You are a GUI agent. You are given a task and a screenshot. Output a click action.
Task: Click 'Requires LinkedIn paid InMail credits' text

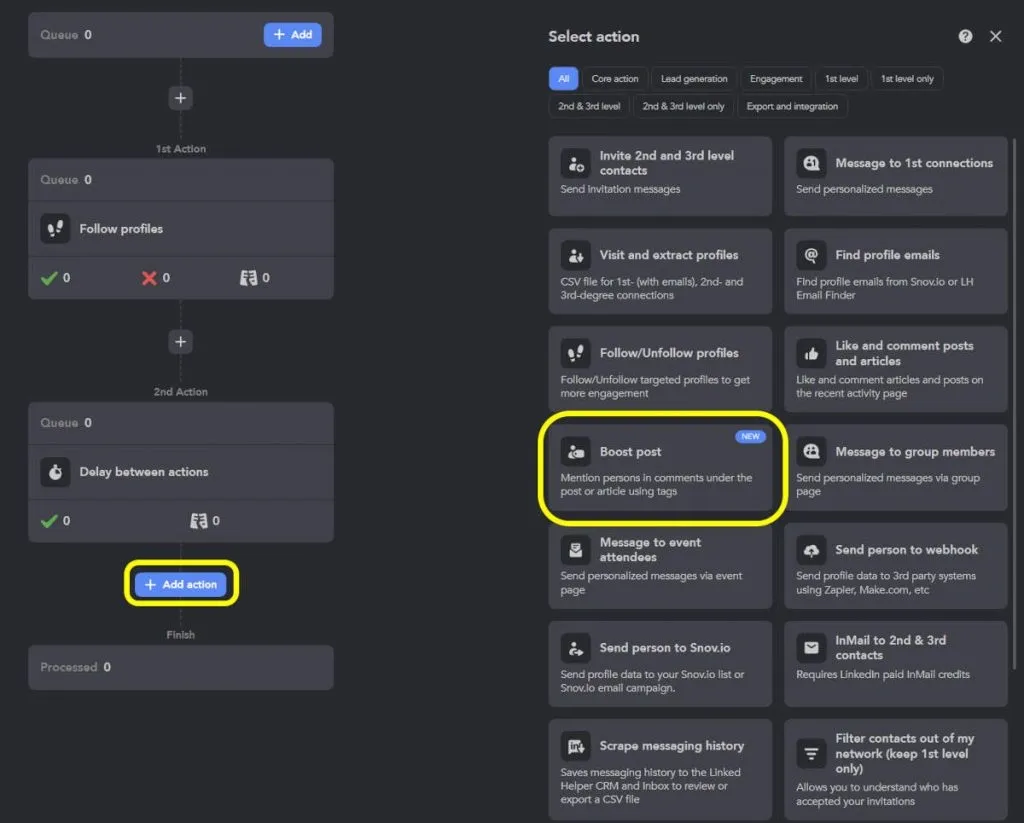(x=883, y=675)
